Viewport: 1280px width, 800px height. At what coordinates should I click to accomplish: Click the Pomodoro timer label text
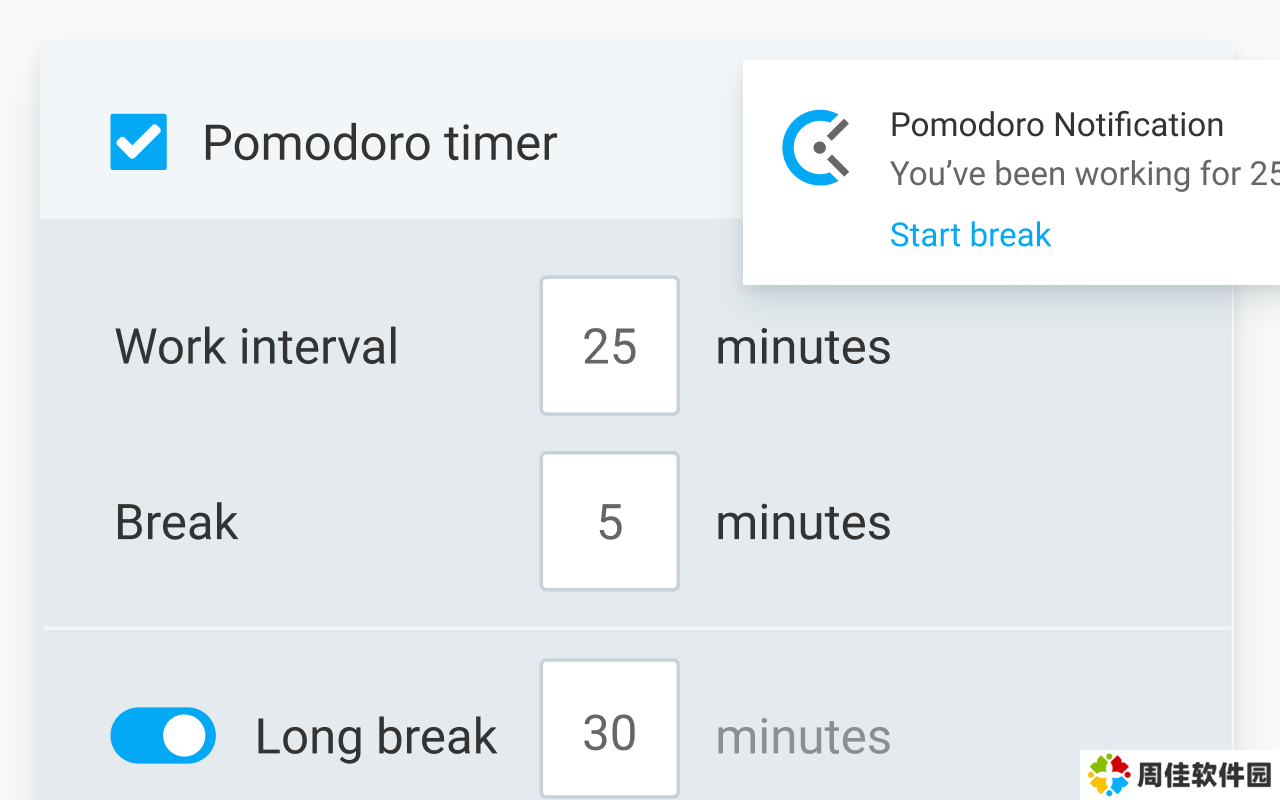click(x=380, y=143)
